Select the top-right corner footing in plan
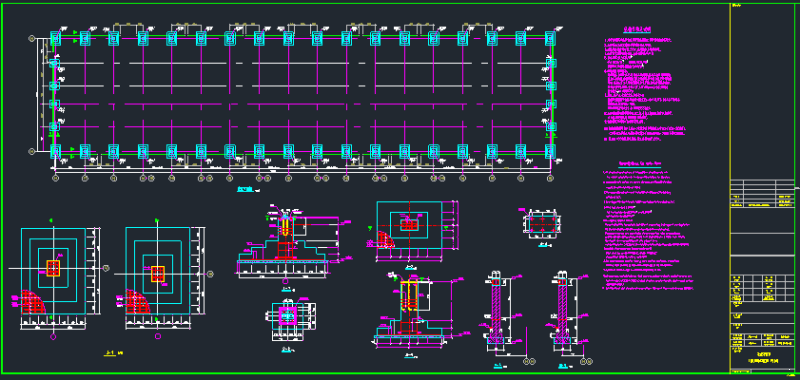This screenshot has height=380, width=800. (x=550, y=38)
